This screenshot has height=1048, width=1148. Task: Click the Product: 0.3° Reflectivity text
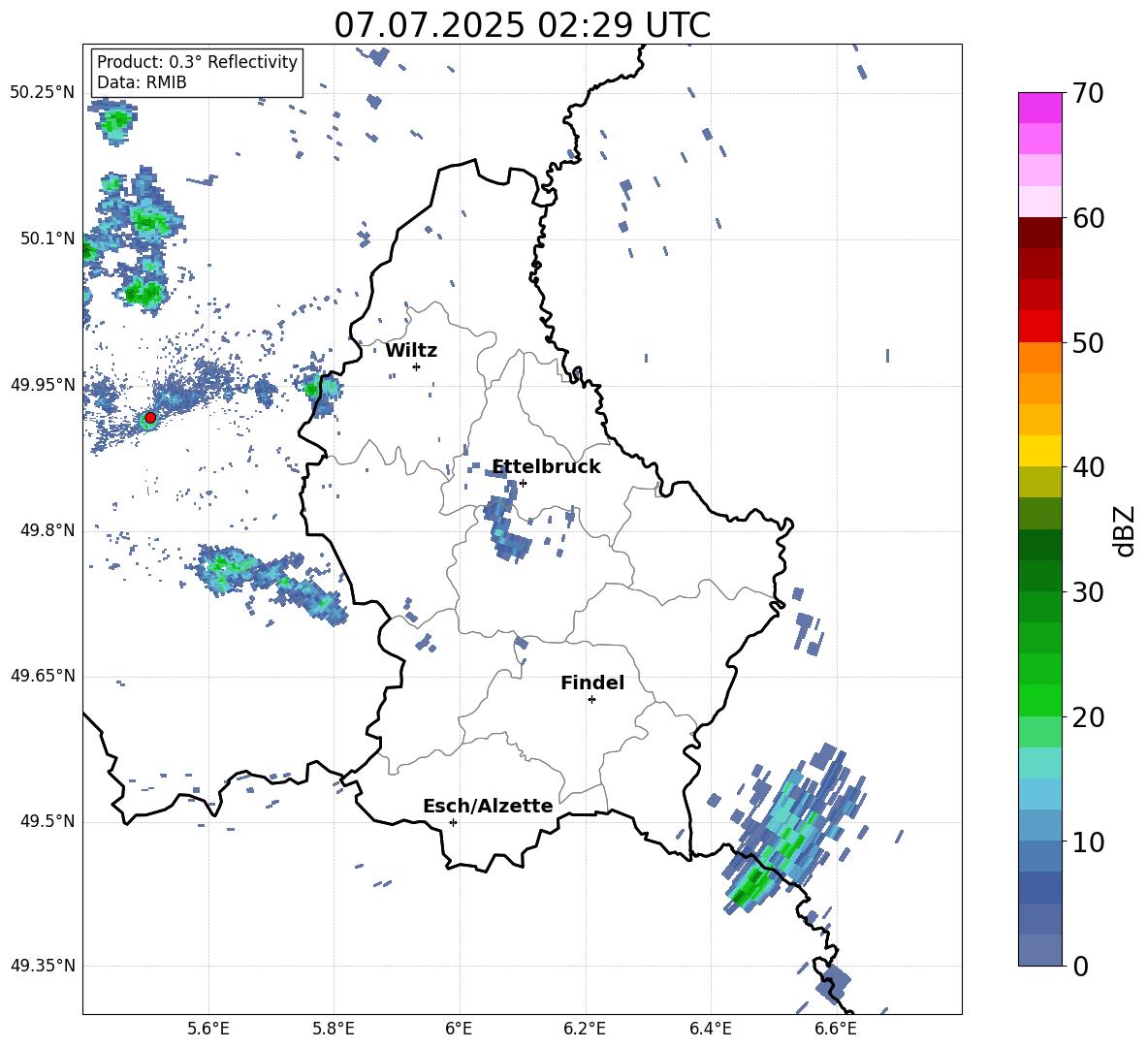(x=197, y=61)
